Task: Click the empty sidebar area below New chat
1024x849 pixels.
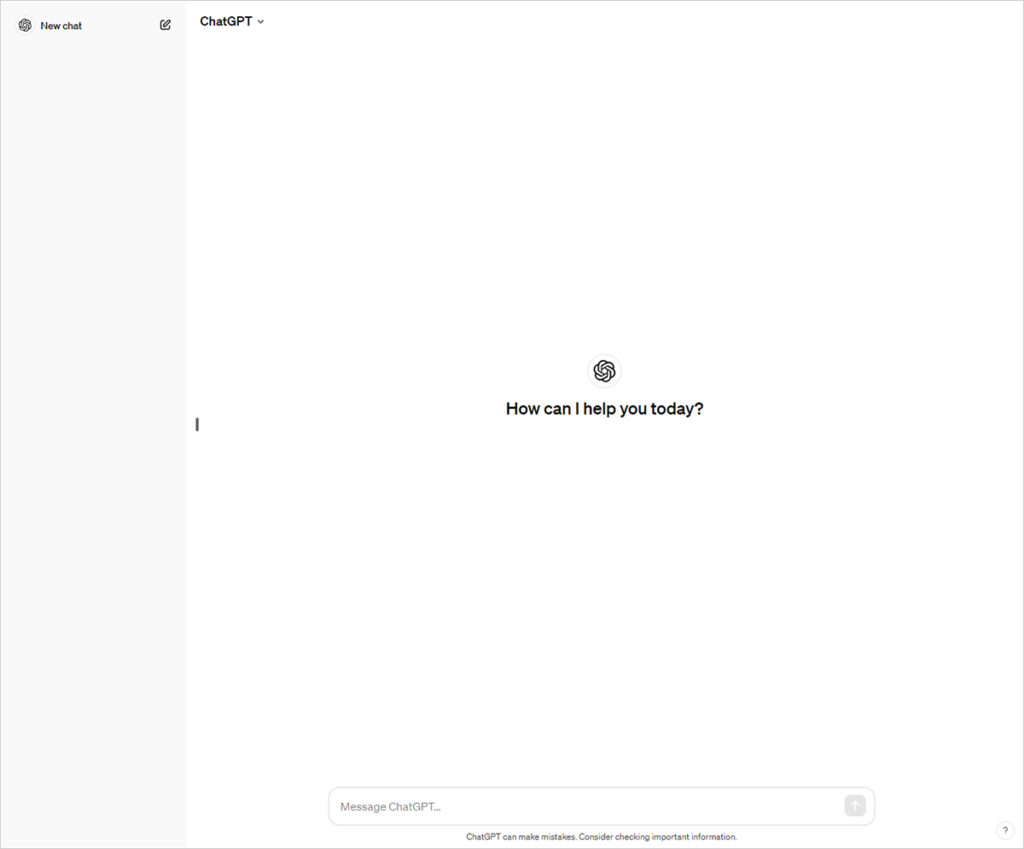Action: pyautogui.click(x=93, y=400)
